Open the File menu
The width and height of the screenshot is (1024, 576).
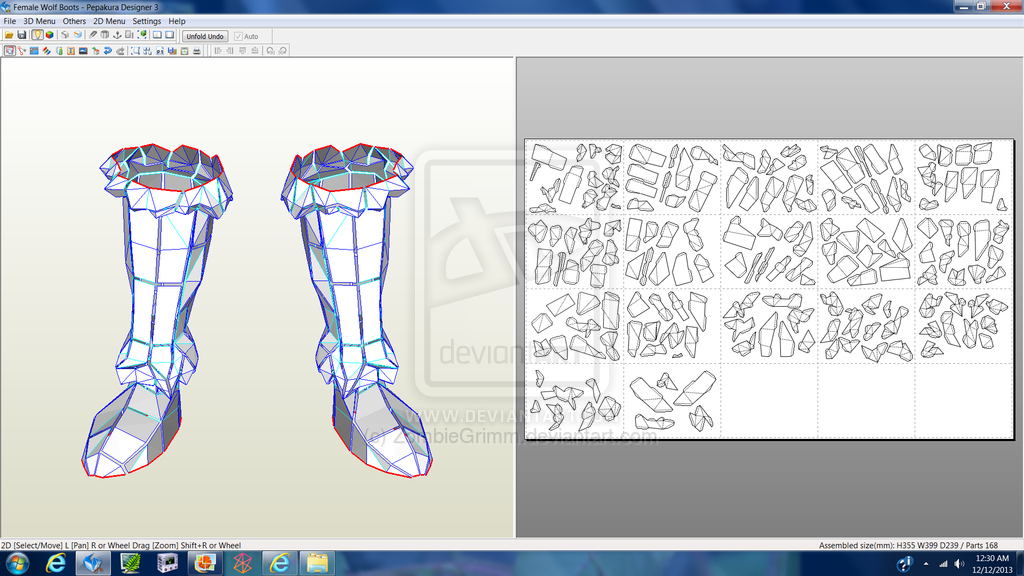tap(10, 21)
